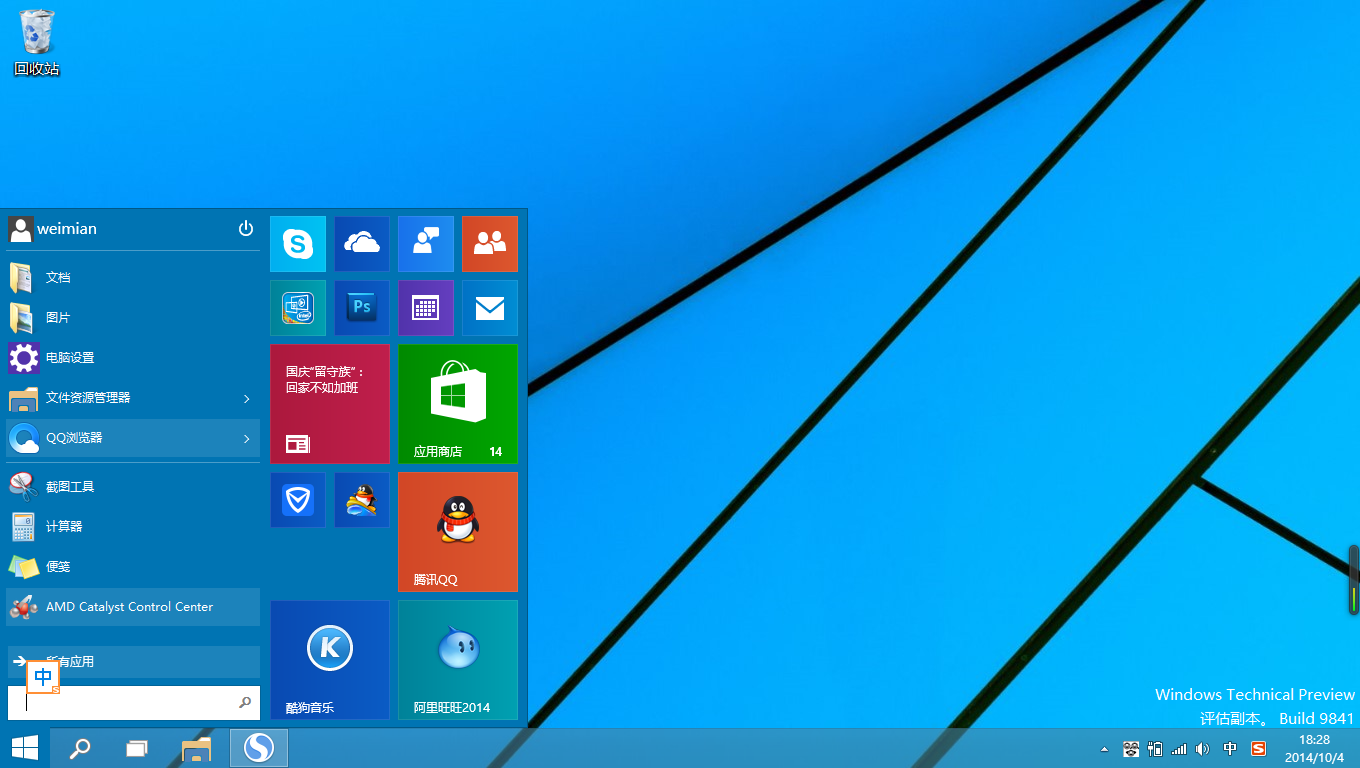1360x768 pixels.
Task: Switch to the Sogou browser taskbar button
Action: (x=259, y=748)
